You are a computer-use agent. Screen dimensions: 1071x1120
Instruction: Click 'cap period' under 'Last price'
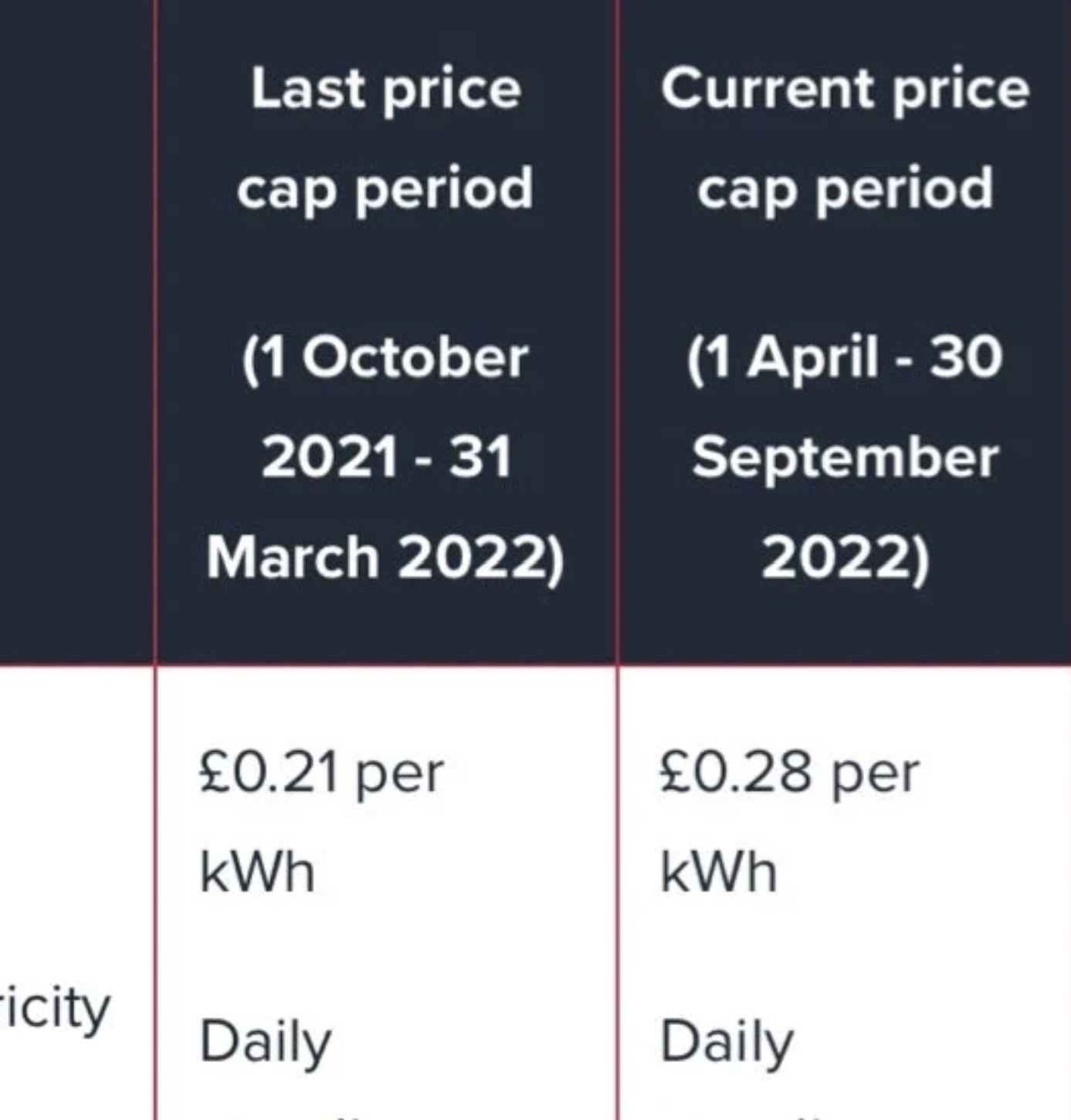tap(385, 189)
